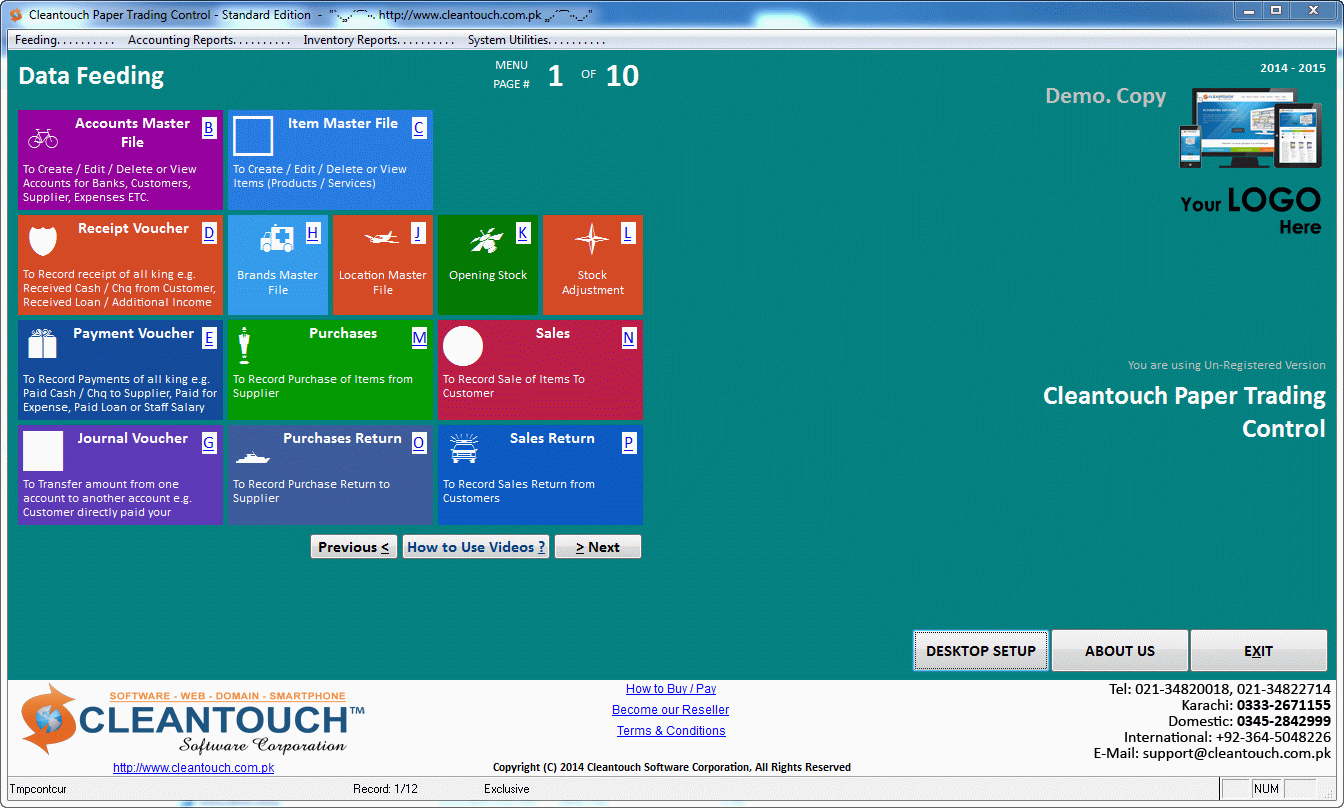The height and width of the screenshot is (808, 1344).
Task: Open the Purchases tile description text
Action: [323, 386]
